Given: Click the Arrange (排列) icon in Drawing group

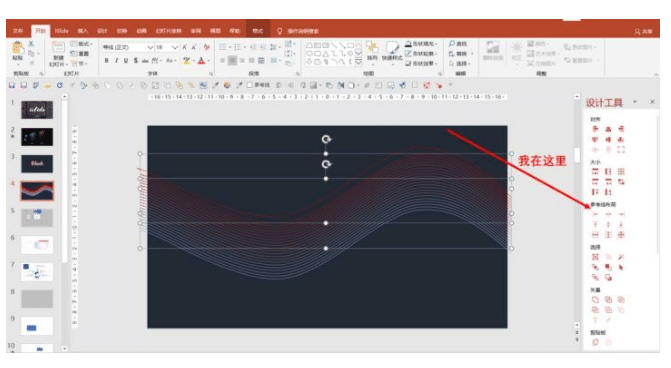Looking at the screenshot, I should pyautogui.click(x=372, y=51).
